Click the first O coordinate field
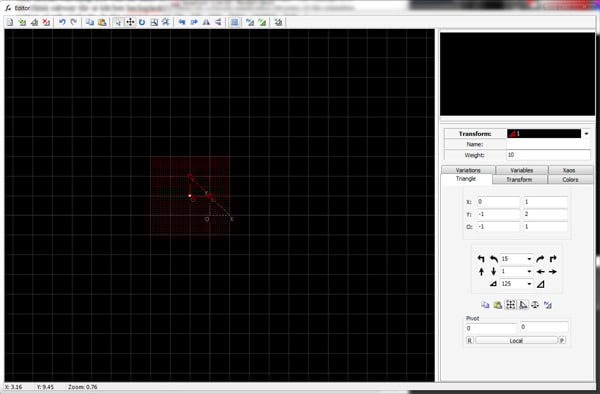 pyautogui.click(x=498, y=227)
